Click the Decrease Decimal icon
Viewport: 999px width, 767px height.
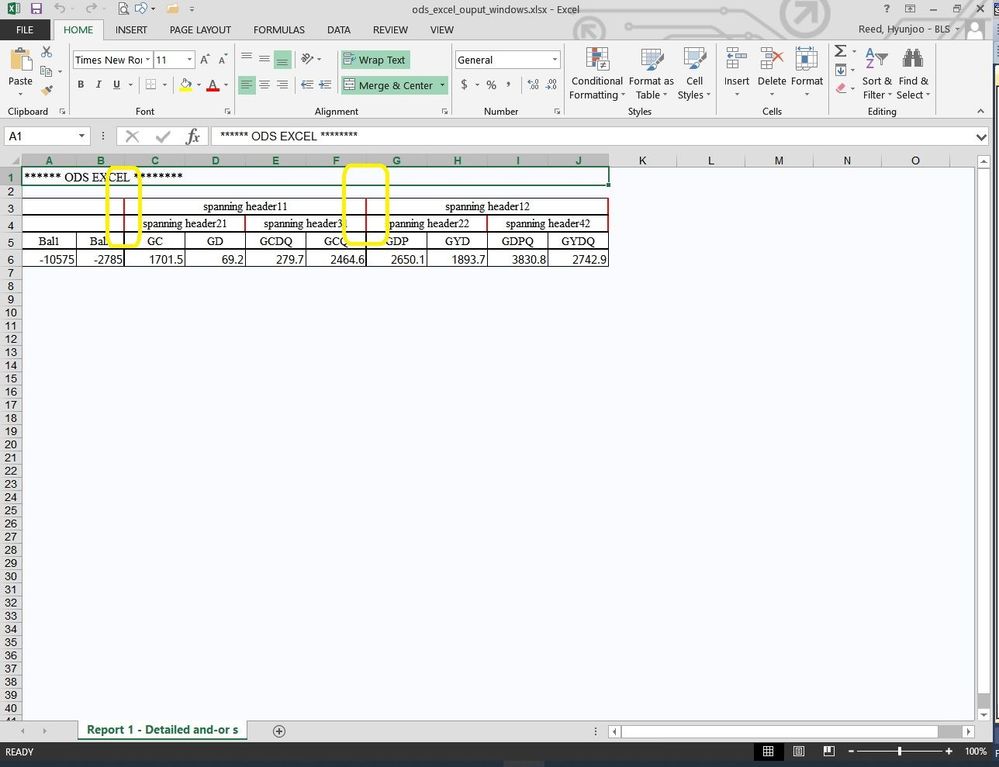point(552,85)
